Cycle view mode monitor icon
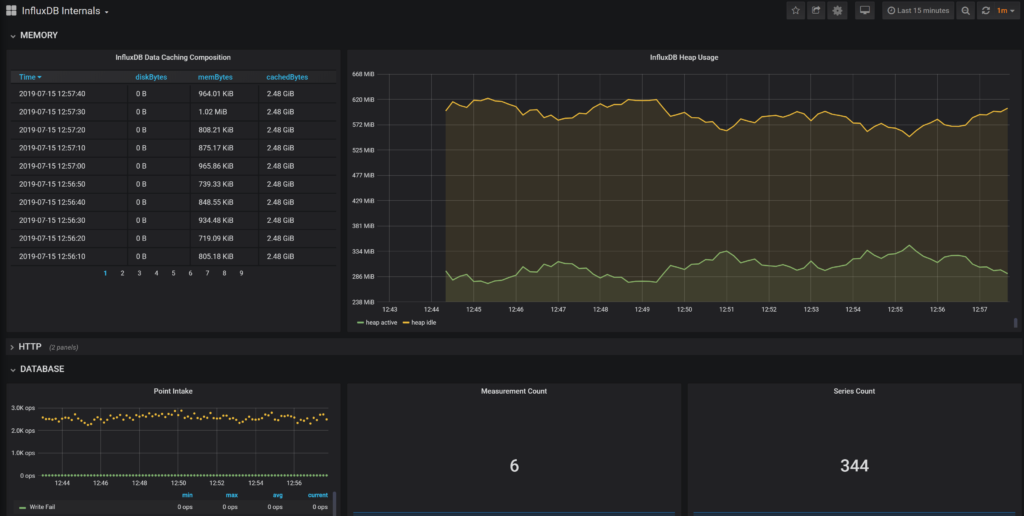 [865, 10]
